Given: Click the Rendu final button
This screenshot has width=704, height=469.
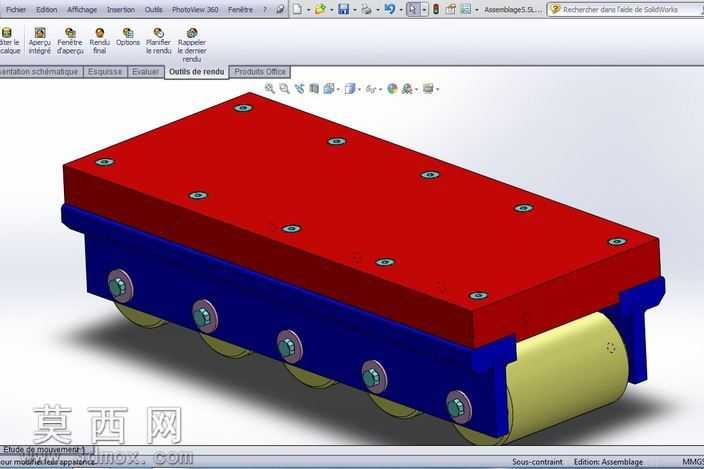Looking at the screenshot, I should coord(100,41).
